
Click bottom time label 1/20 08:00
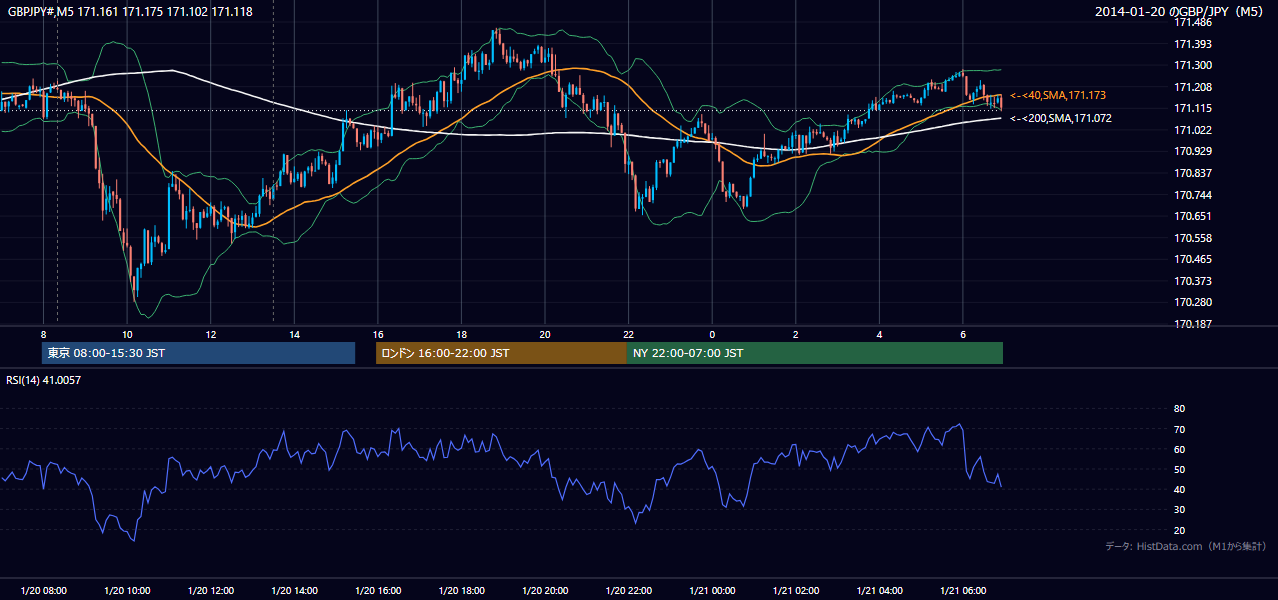[43, 591]
